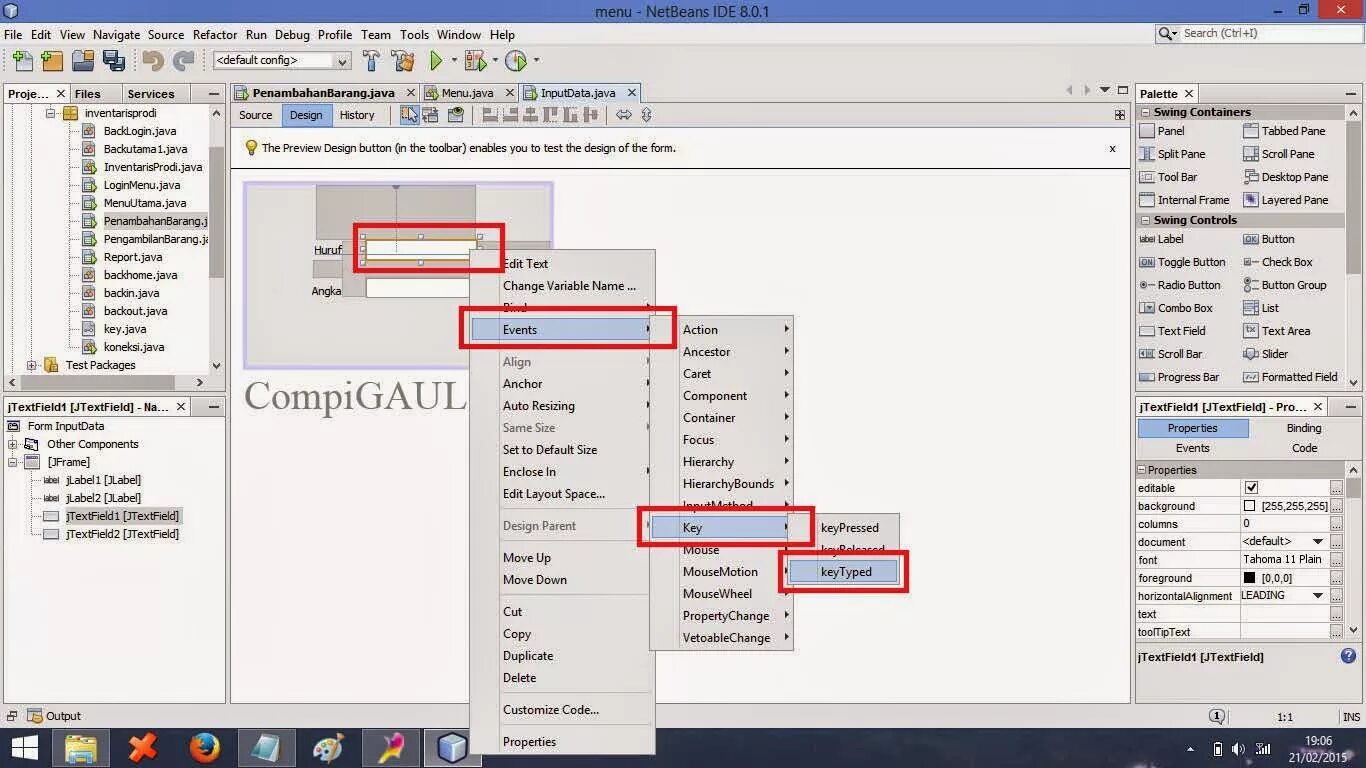Collapse the inventarisprodi package node
The width and height of the screenshot is (1366, 768).
pyautogui.click(x=50, y=113)
